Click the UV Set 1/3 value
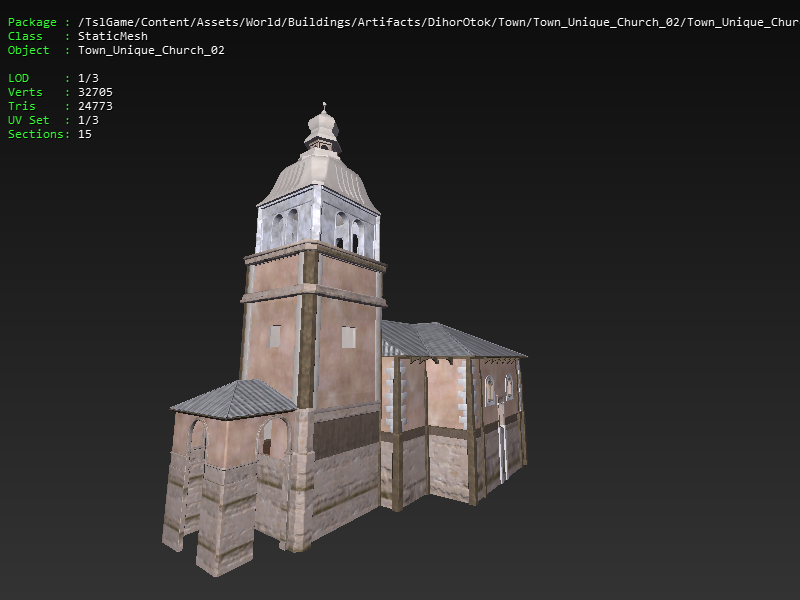The height and width of the screenshot is (600, 800). click(x=88, y=120)
